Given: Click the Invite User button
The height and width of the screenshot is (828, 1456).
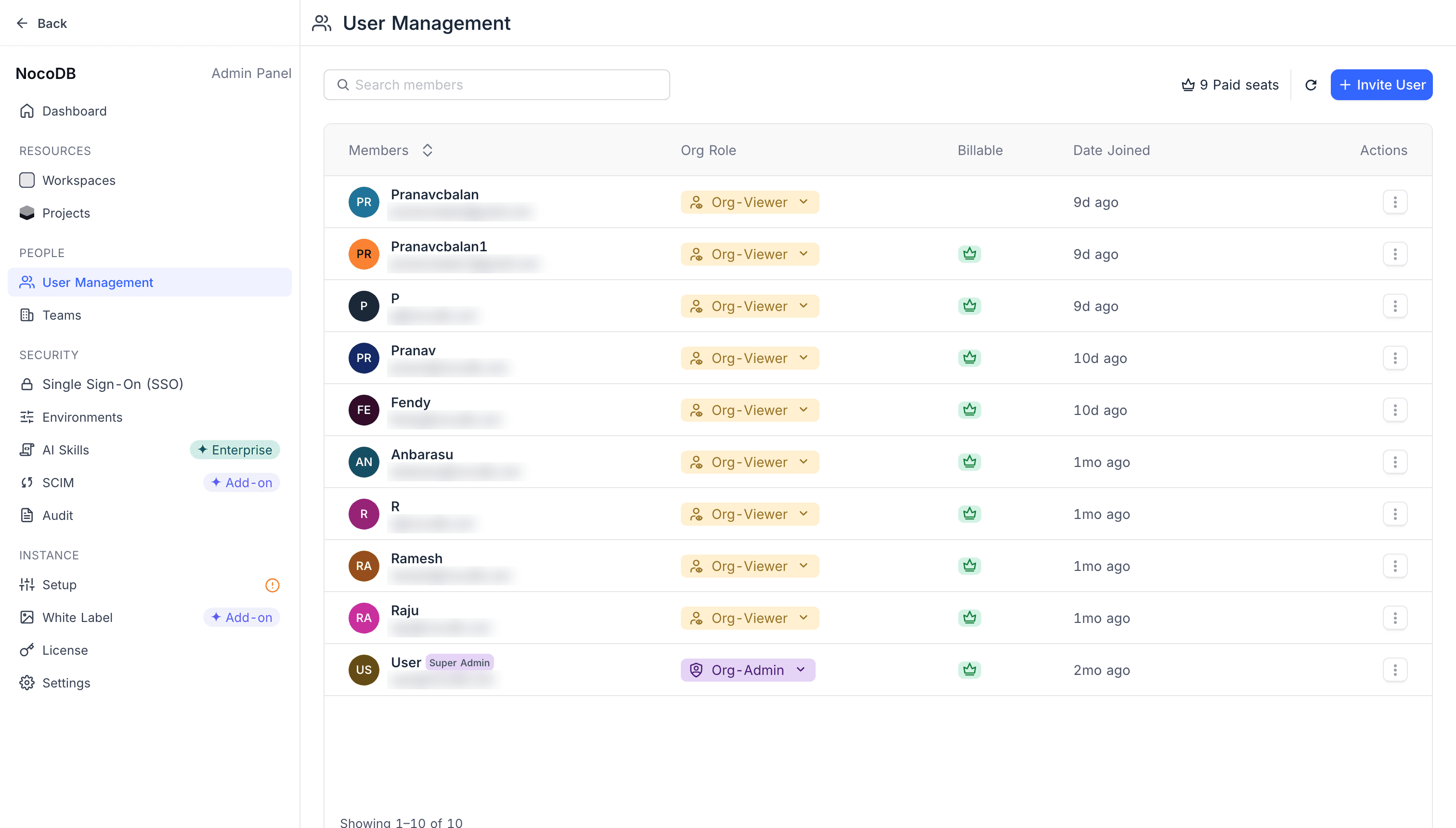Looking at the screenshot, I should 1381,85.
